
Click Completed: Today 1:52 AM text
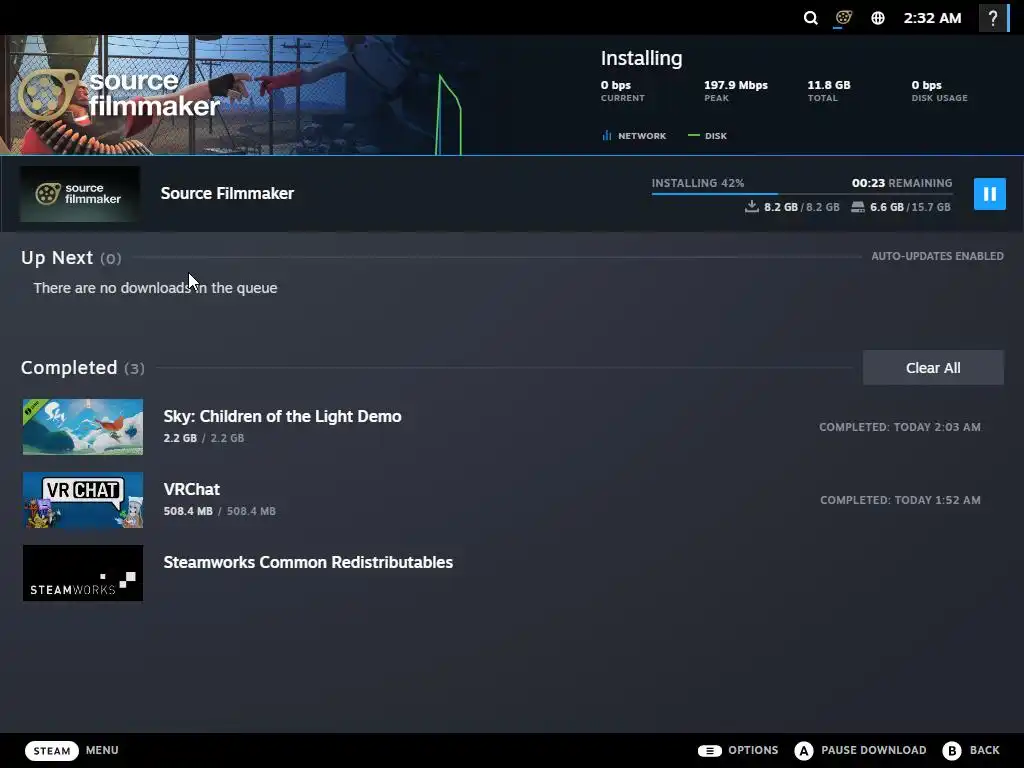900,500
